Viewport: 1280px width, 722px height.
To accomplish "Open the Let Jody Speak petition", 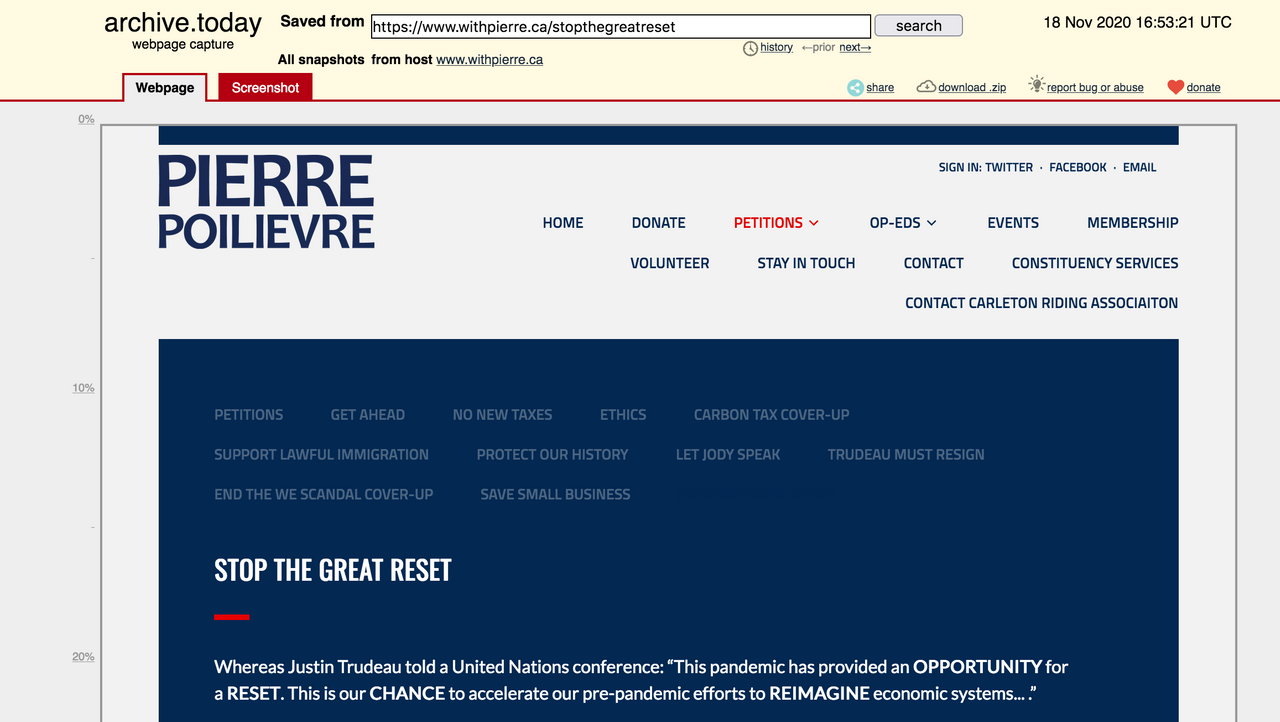I will 728,454.
